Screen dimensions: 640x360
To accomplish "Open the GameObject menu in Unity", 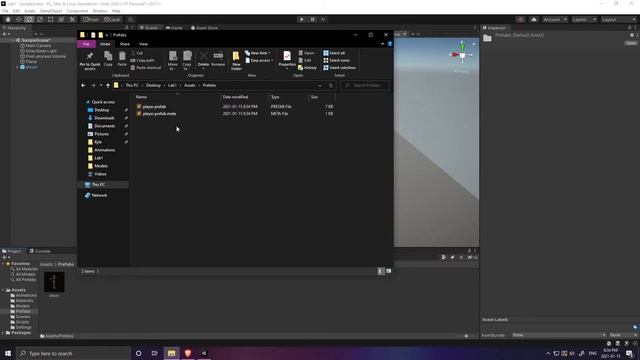I will tap(51, 11).
